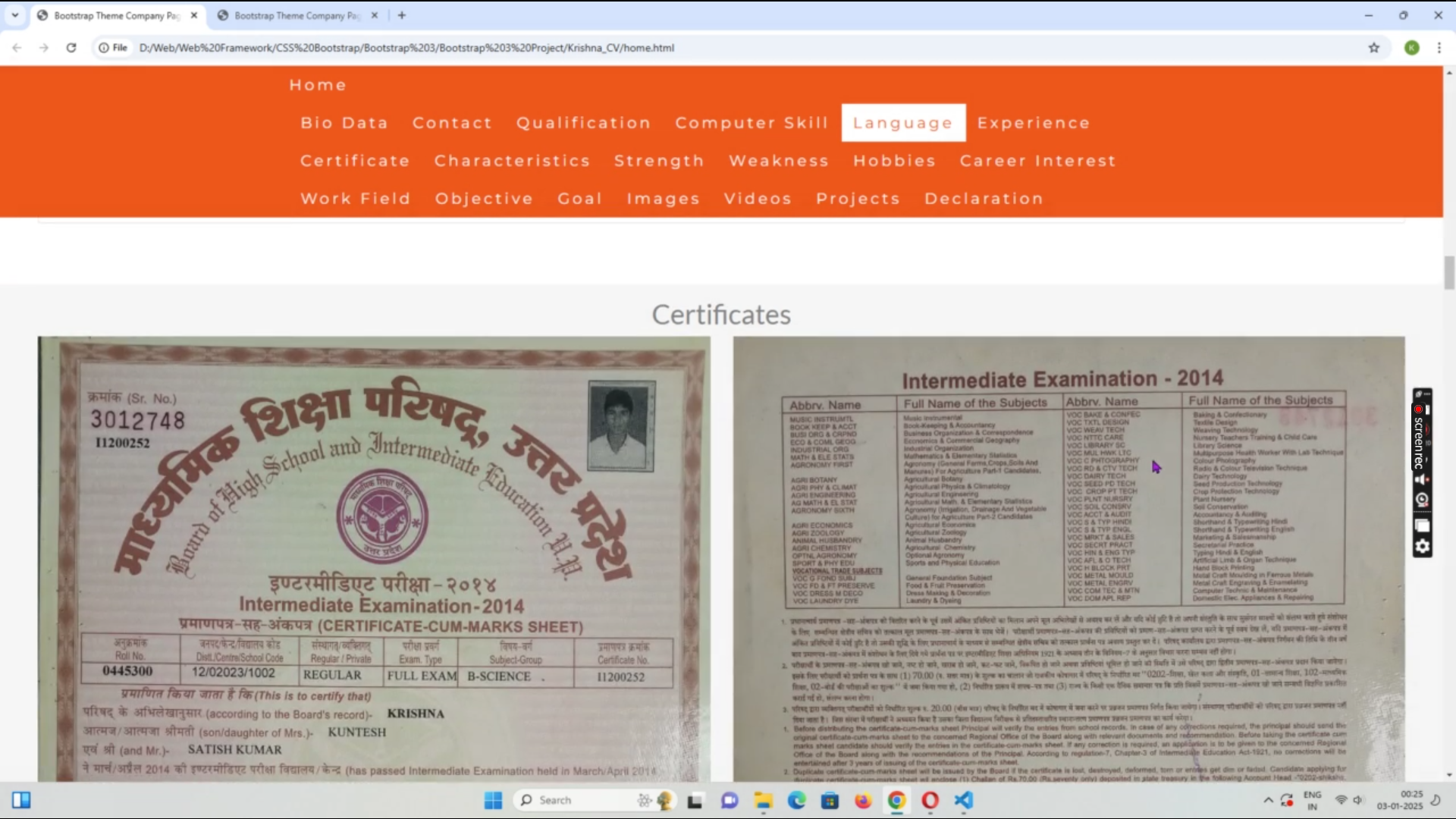Toggle screenrec webcam recording icon
The image size is (1456, 819).
click(1423, 500)
